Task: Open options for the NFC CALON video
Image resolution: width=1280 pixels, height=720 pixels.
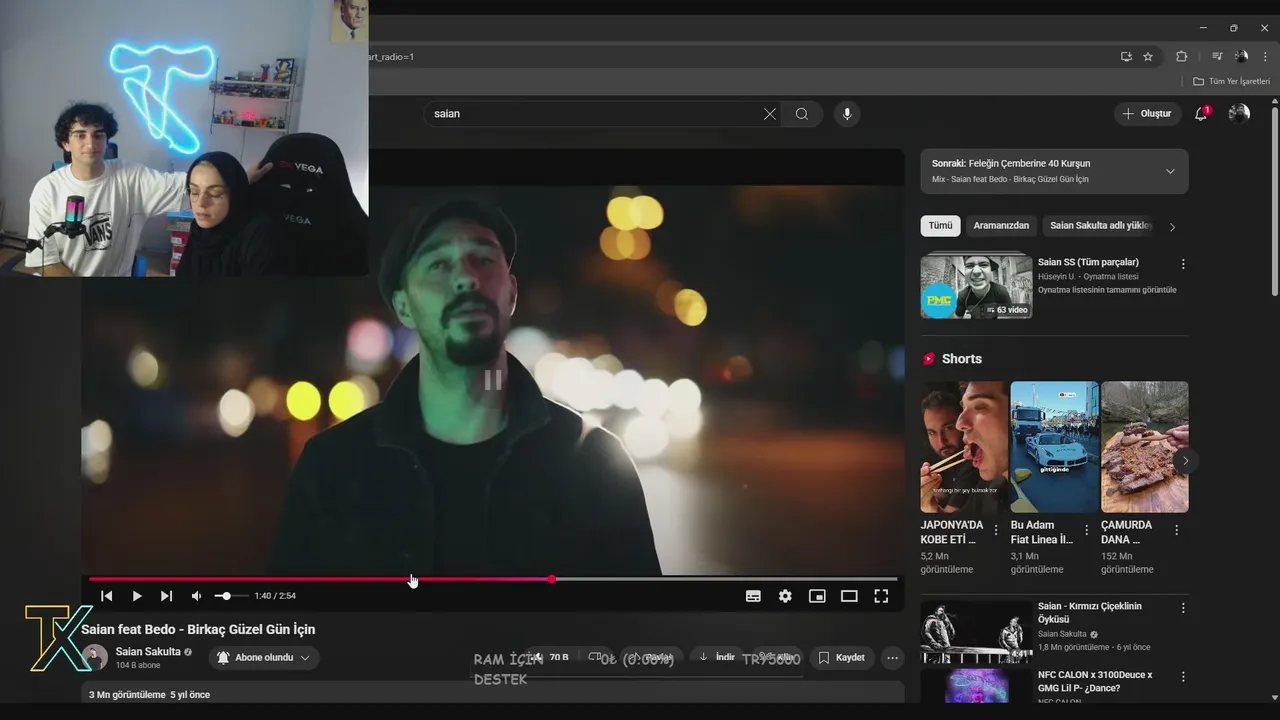Action: click(1183, 677)
